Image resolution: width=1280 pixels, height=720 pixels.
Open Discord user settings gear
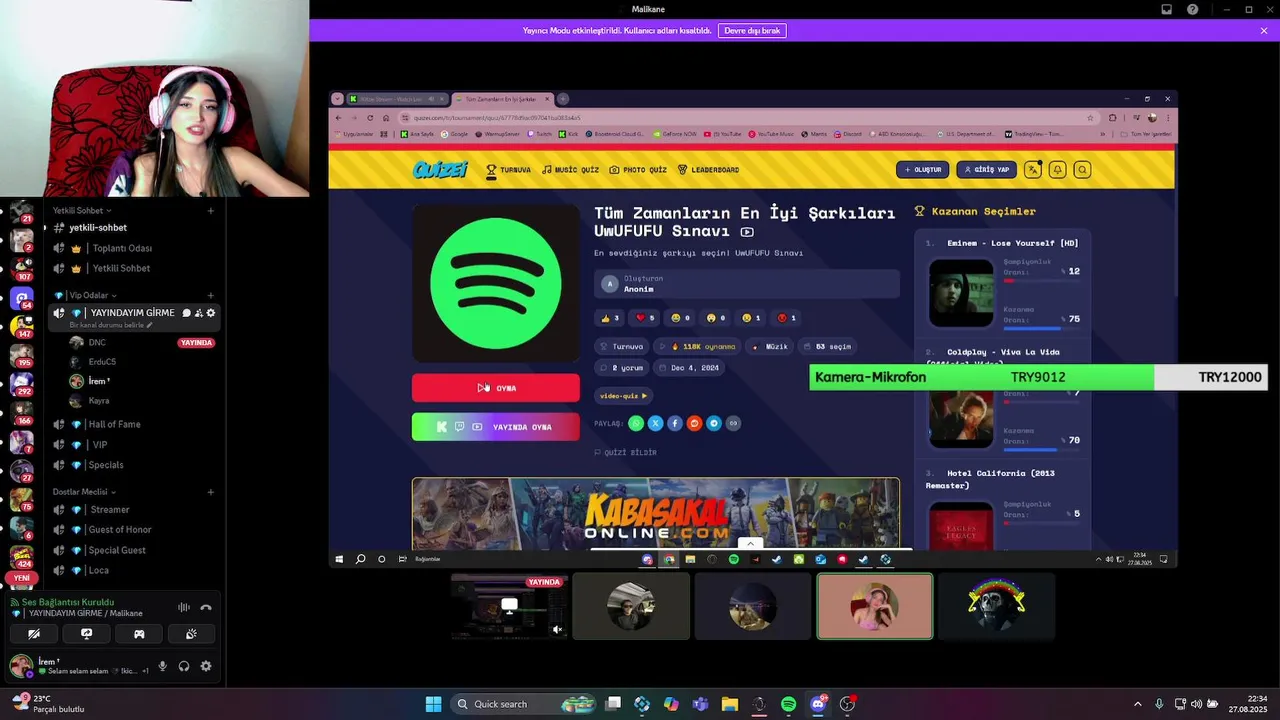click(206, 666)
